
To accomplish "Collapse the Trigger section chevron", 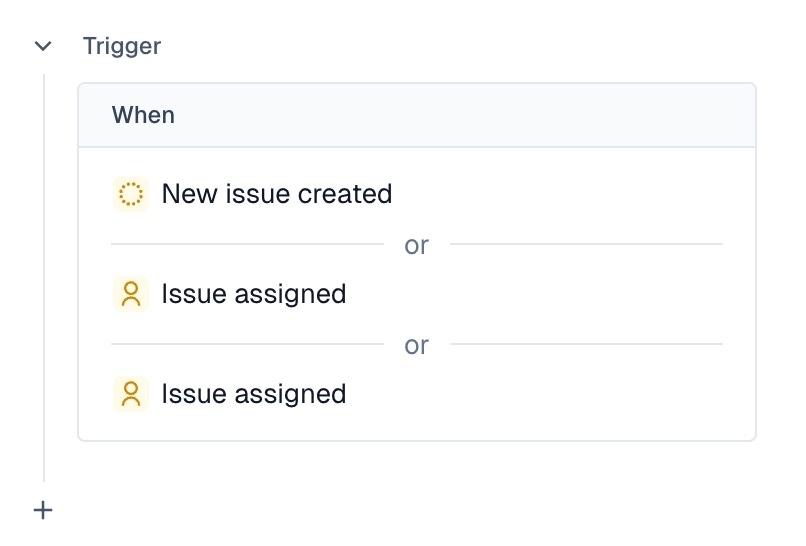I will coord(42,46).
